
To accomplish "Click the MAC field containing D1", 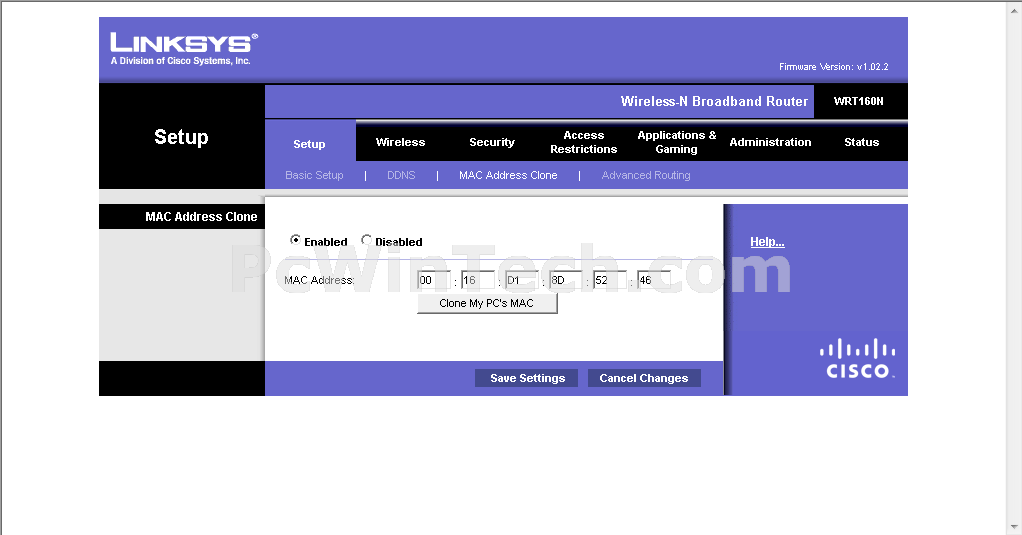I will 522,280.
